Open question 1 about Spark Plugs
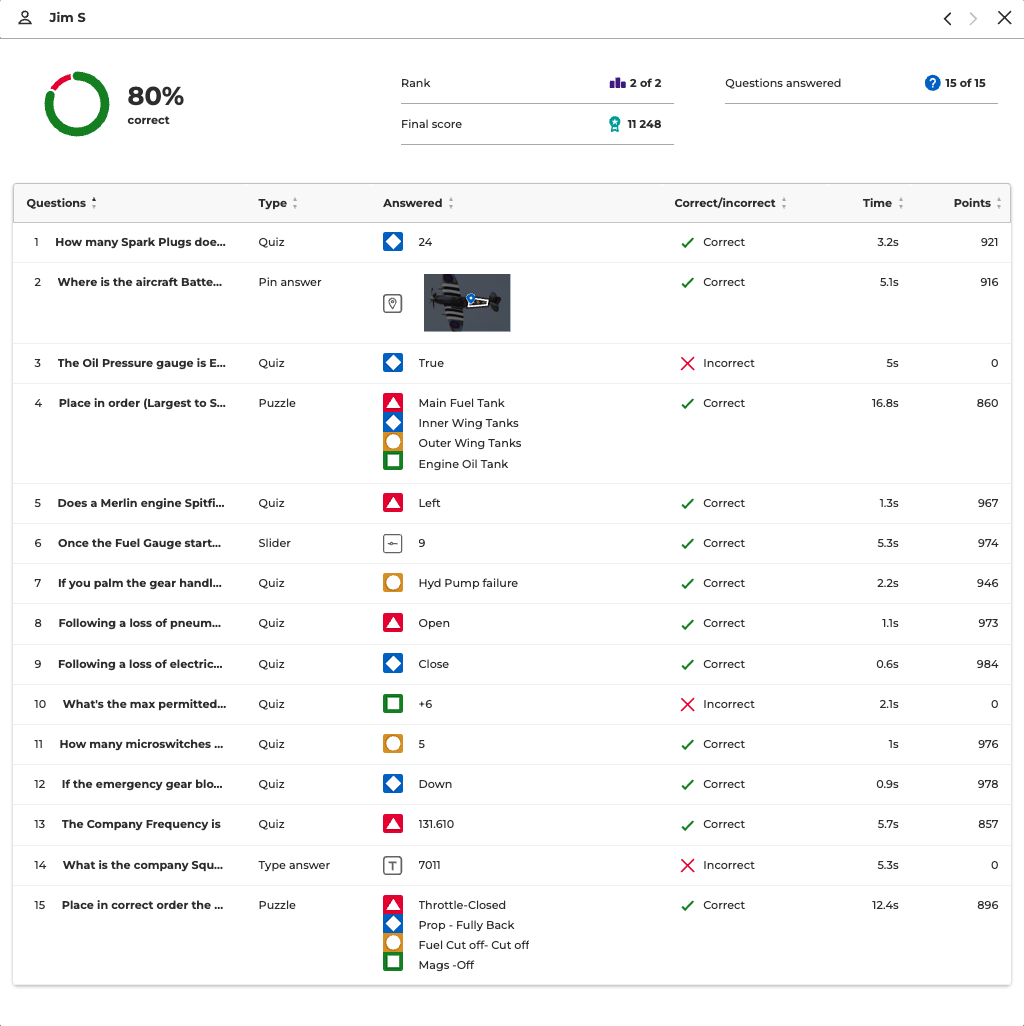This screenshot has width=1024, height=1026. click(140, 242)
